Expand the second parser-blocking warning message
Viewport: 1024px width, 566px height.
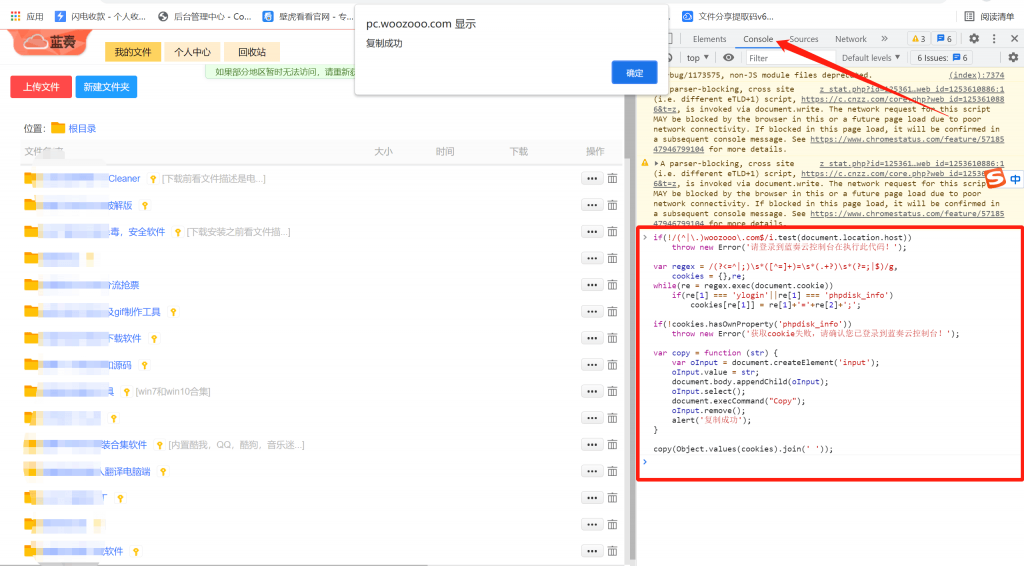657,162
